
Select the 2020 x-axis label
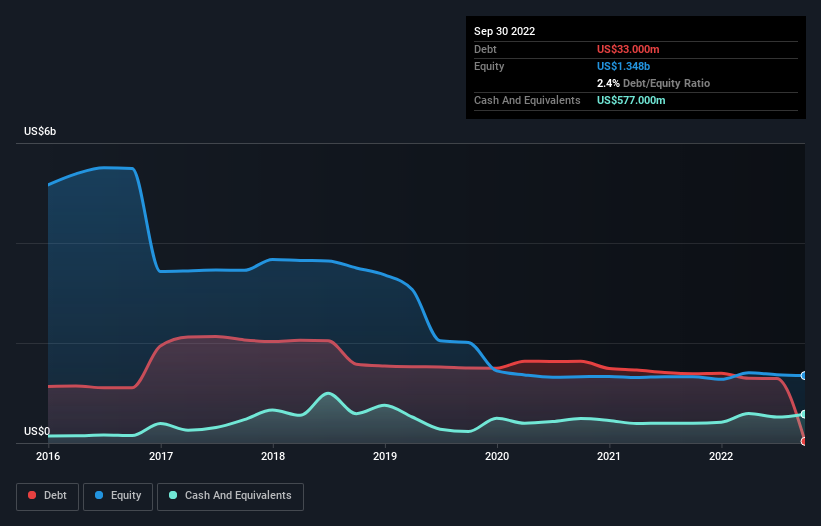(497, 456)
